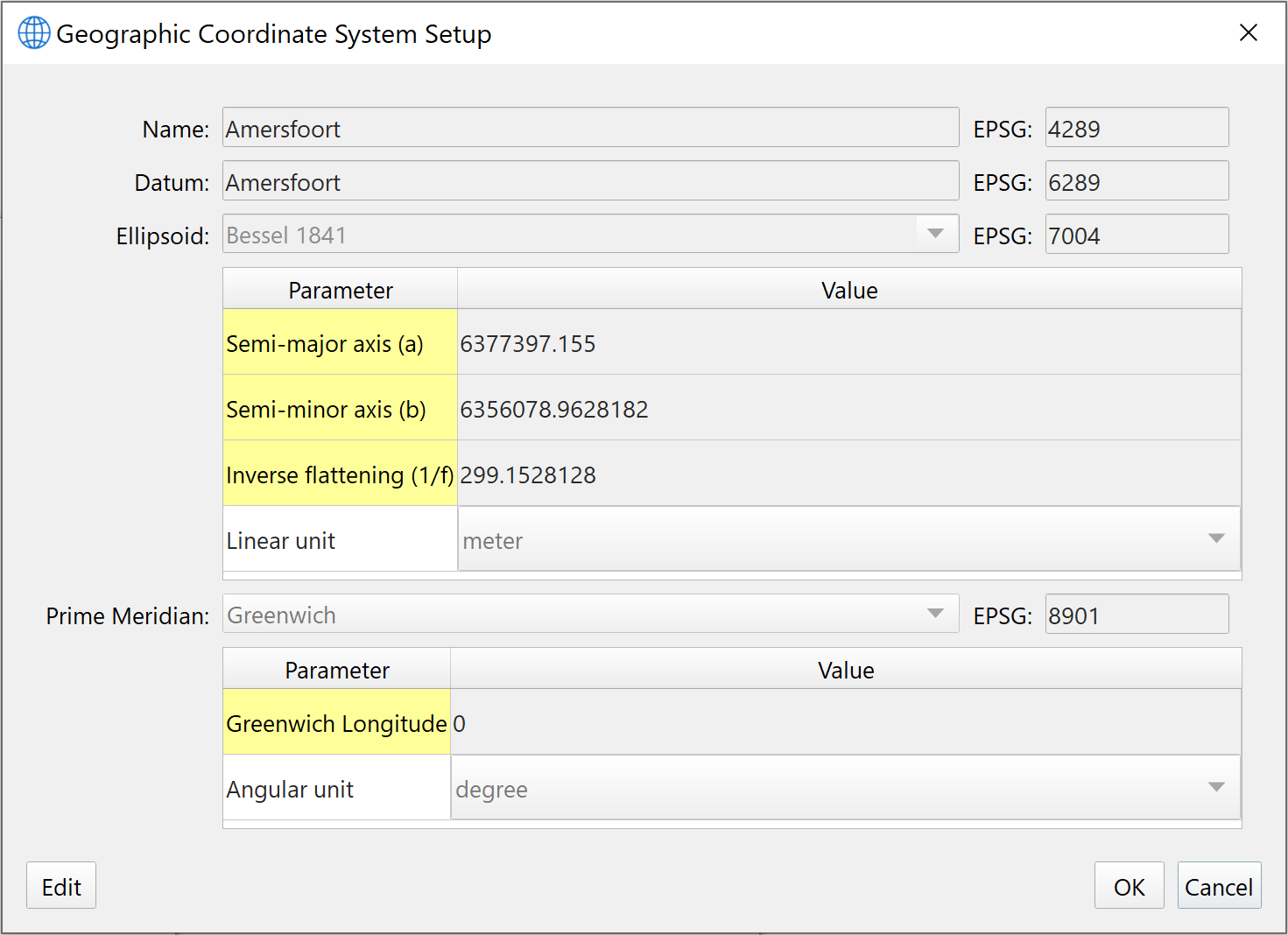Click the Cancel button

coord(1218,886)
